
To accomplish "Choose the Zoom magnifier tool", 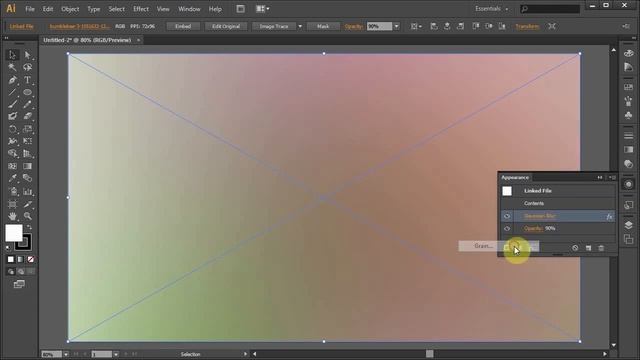I will [x=27, y=216].
